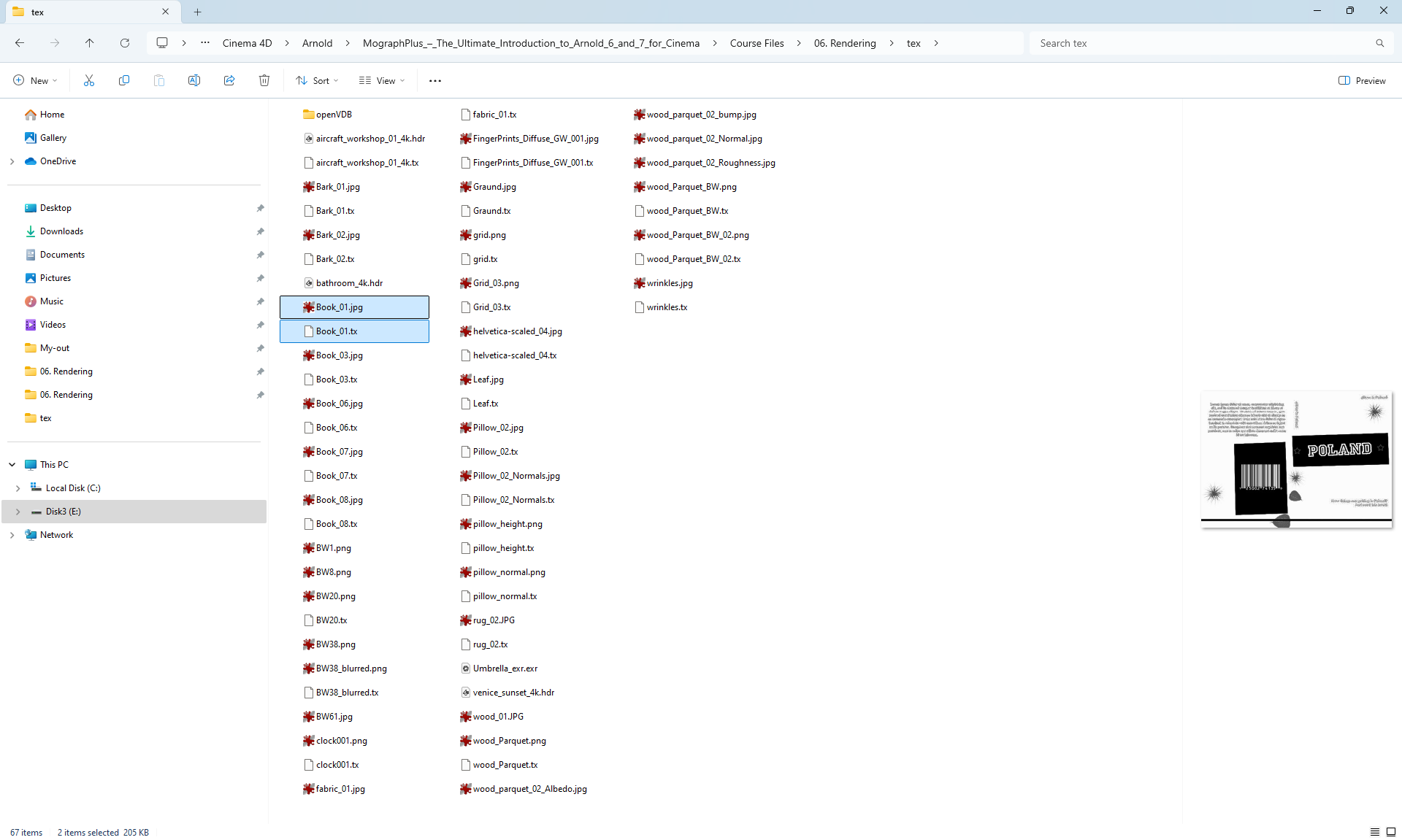Screen dimensions: 1402x840
Task: Expand the Local Disk (C:) tree node
Action: (x=18, y=488)
